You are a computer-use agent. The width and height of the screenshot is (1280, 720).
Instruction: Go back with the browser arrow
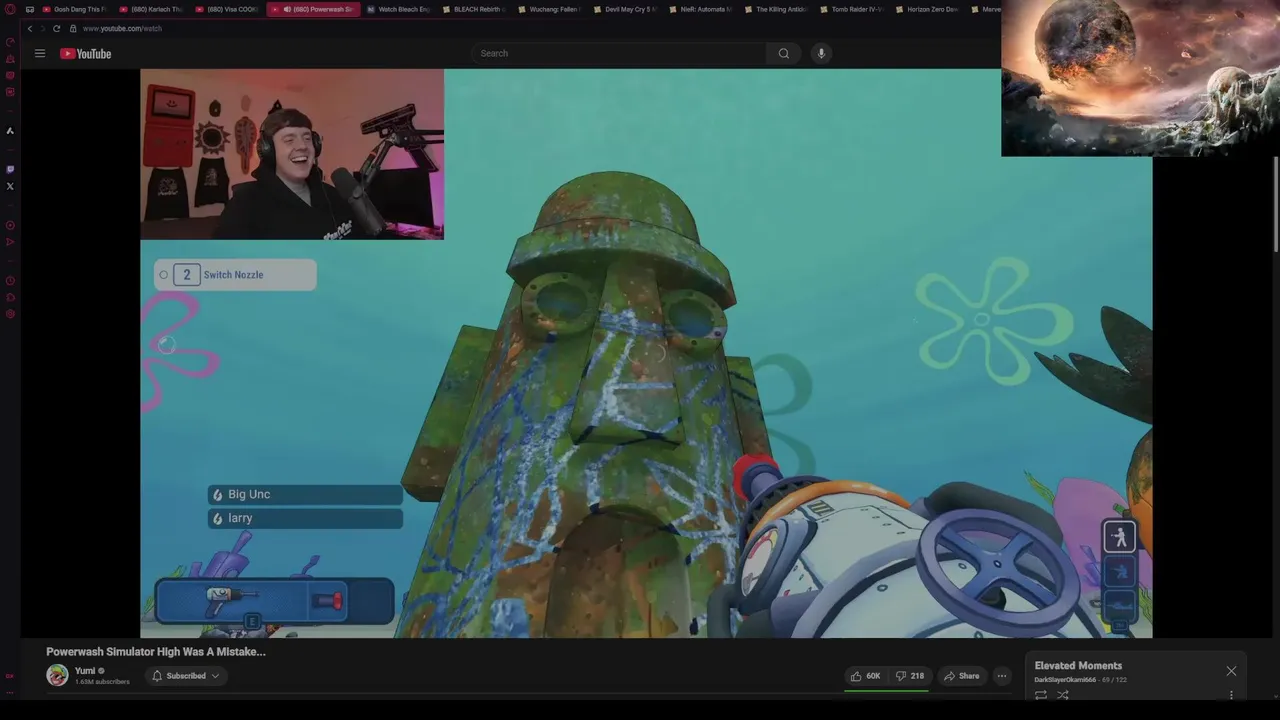pyautogui.click(x=29, y=28)
